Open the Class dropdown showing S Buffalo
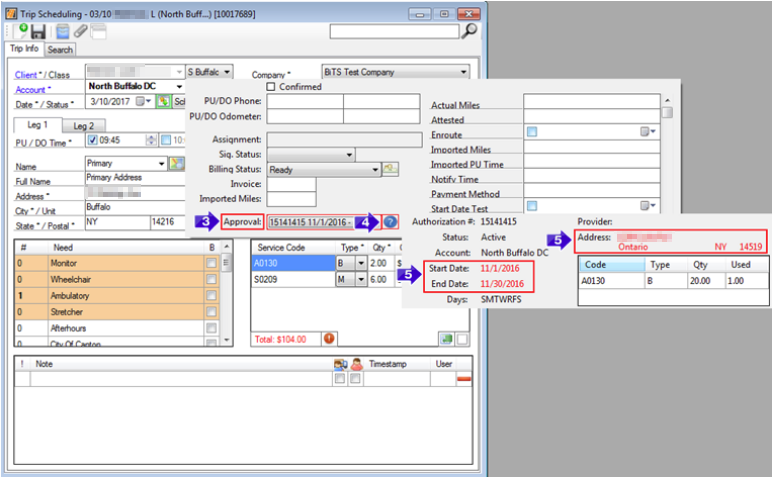The image size is (772, 477). pyautogui.click(x=209, y=72)
